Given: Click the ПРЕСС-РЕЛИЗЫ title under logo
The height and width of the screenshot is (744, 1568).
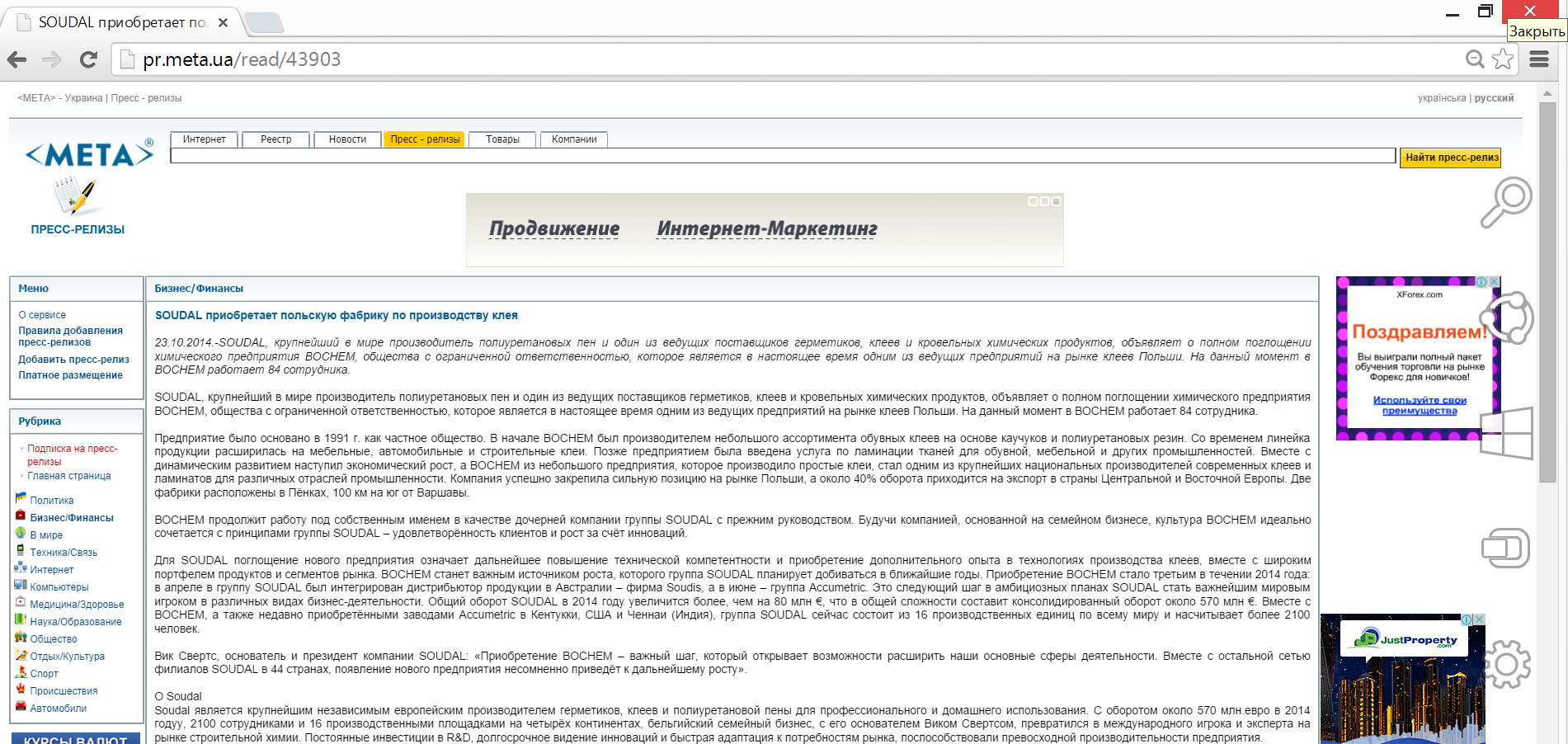Looking at the screenshot, I should (x=78, y=229).
